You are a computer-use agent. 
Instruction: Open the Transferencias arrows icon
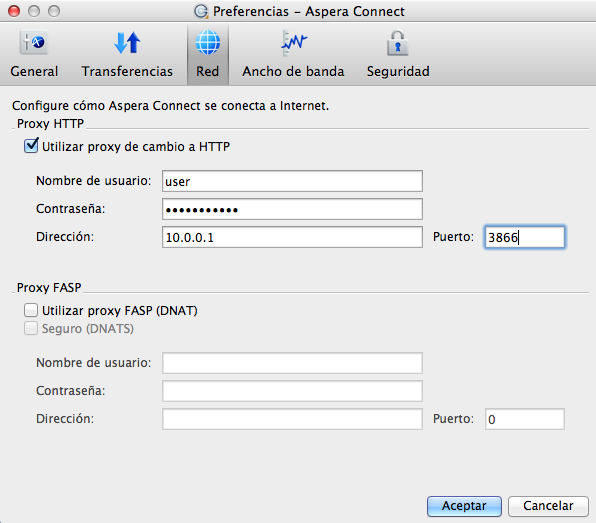(127, 42)
